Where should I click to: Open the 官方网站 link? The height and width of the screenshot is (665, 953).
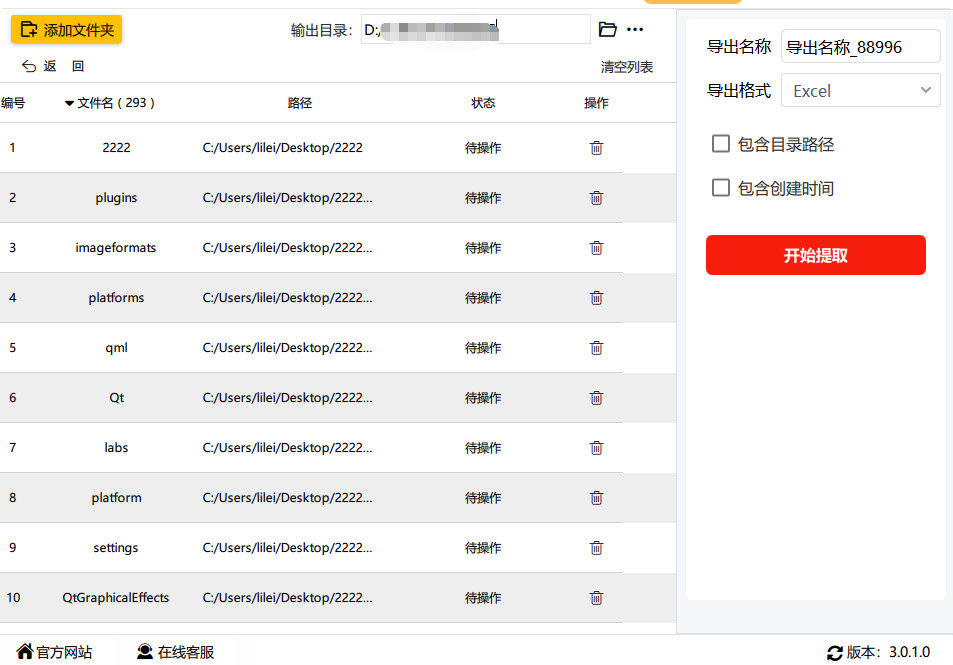(x=64, y=652)
